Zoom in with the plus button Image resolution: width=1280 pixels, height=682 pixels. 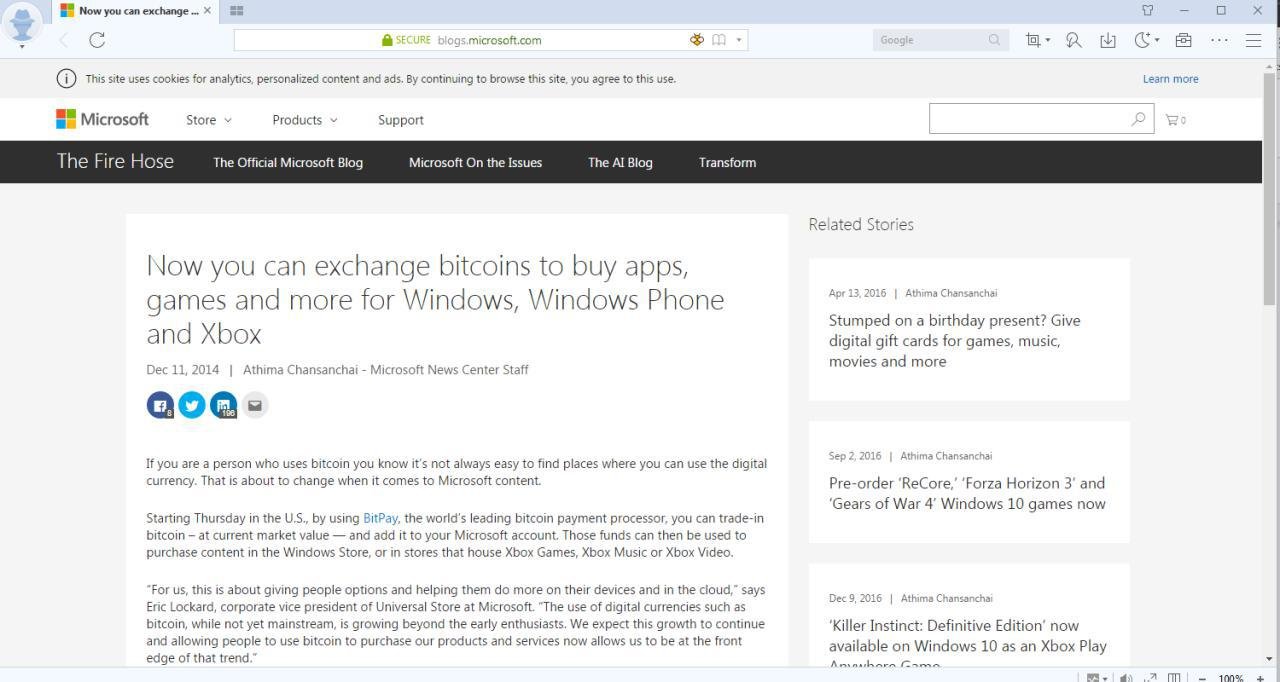[1260, 677]
